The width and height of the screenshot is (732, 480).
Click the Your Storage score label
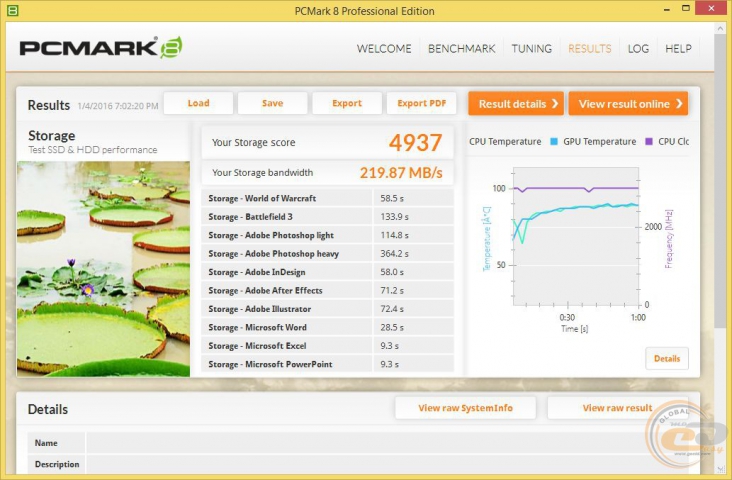point(253,142)
